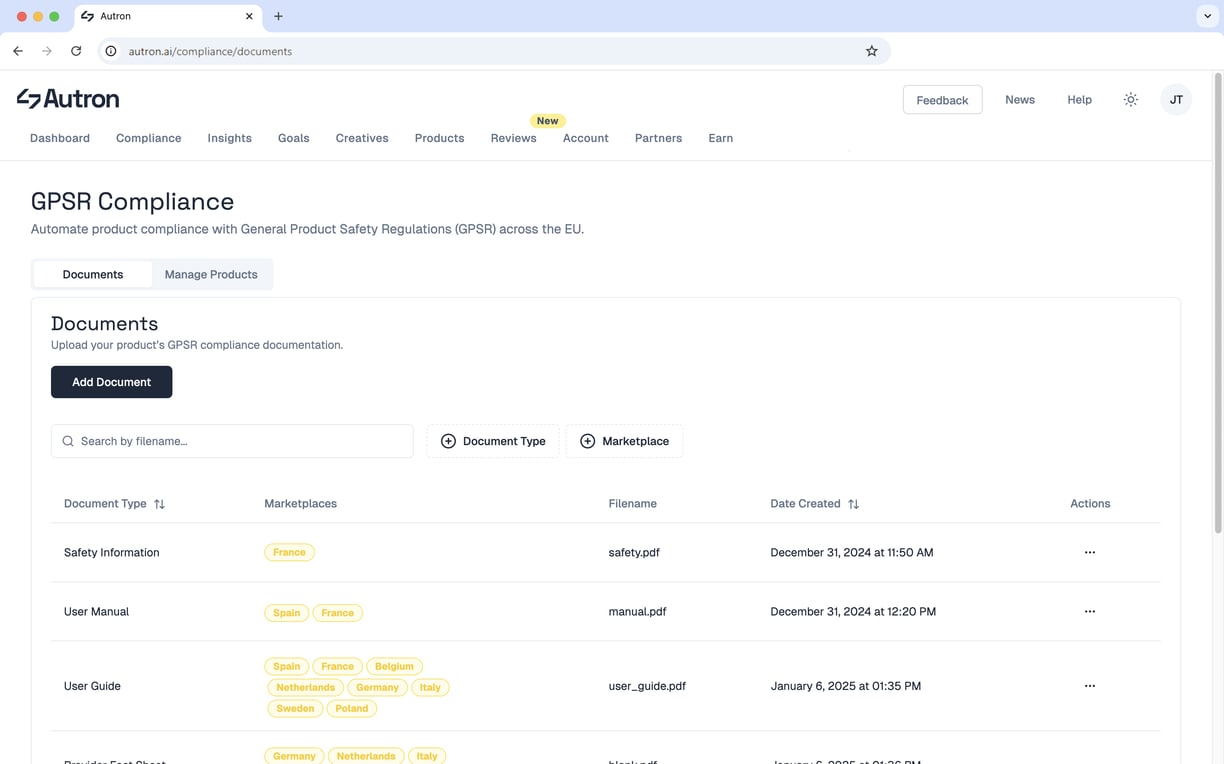Open actions menu for user_guide.pdf row

[1090, 686]
